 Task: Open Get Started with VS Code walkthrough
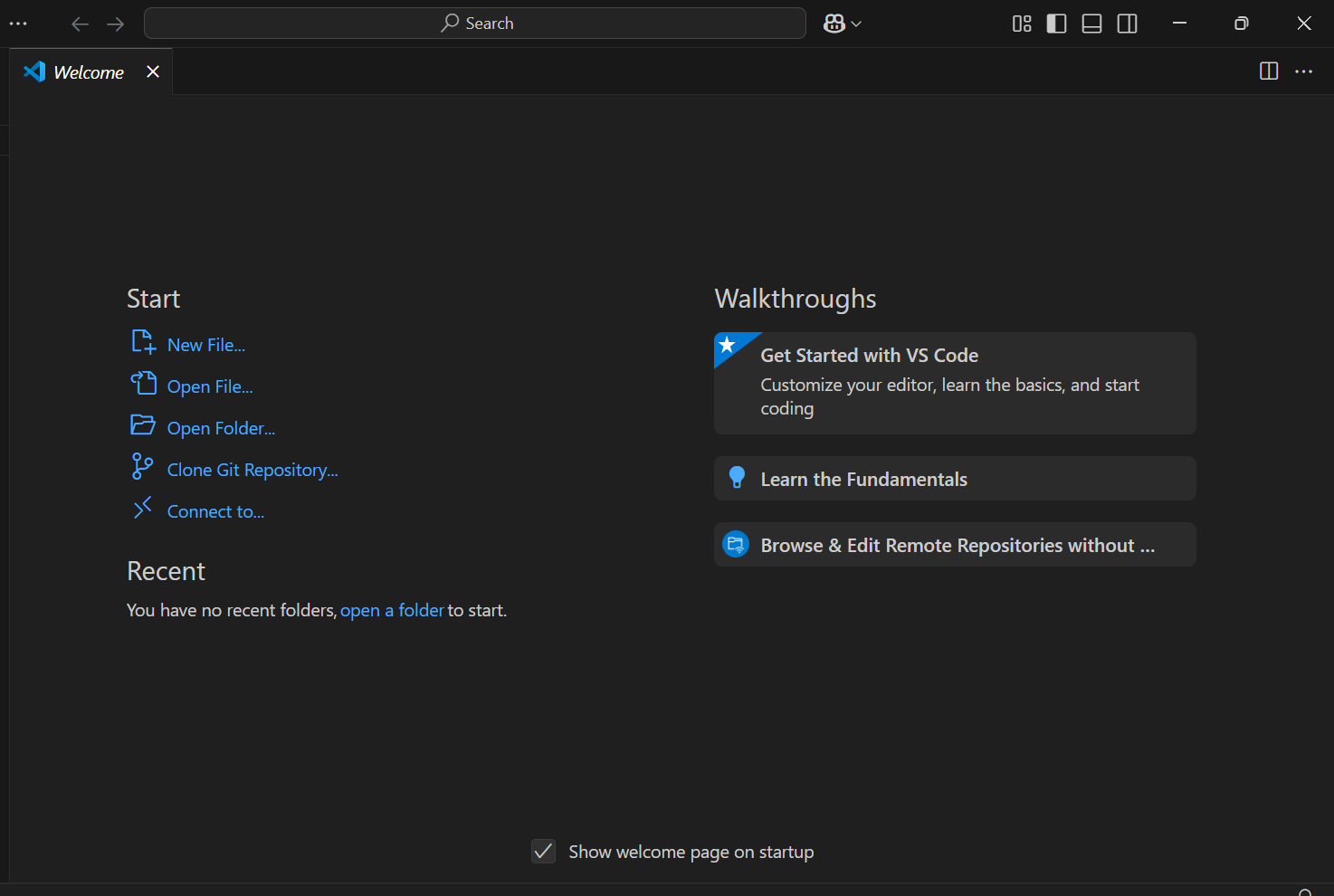[955, 383]
